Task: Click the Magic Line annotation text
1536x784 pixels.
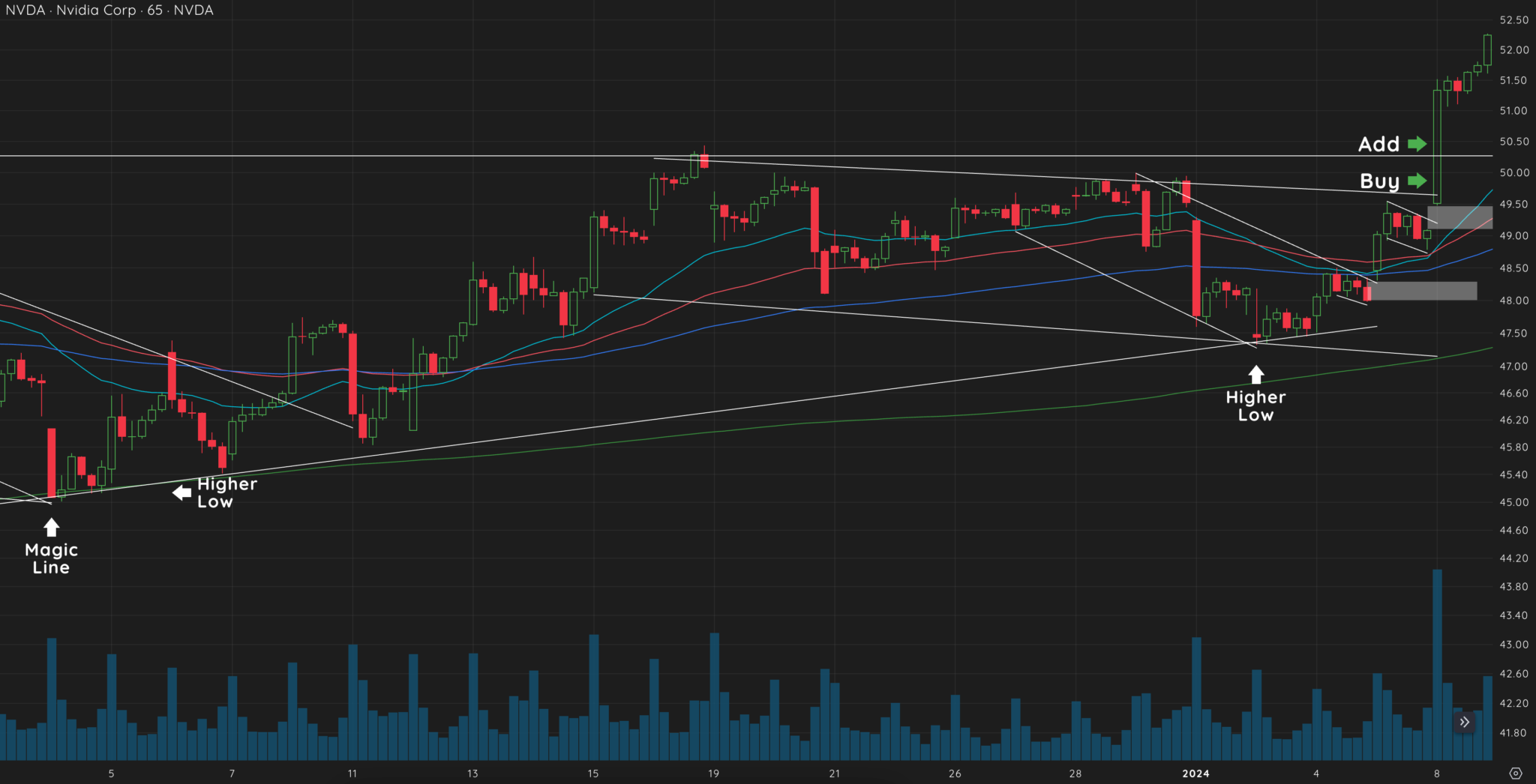Action: pyautogui.click(x=49, y=558)
